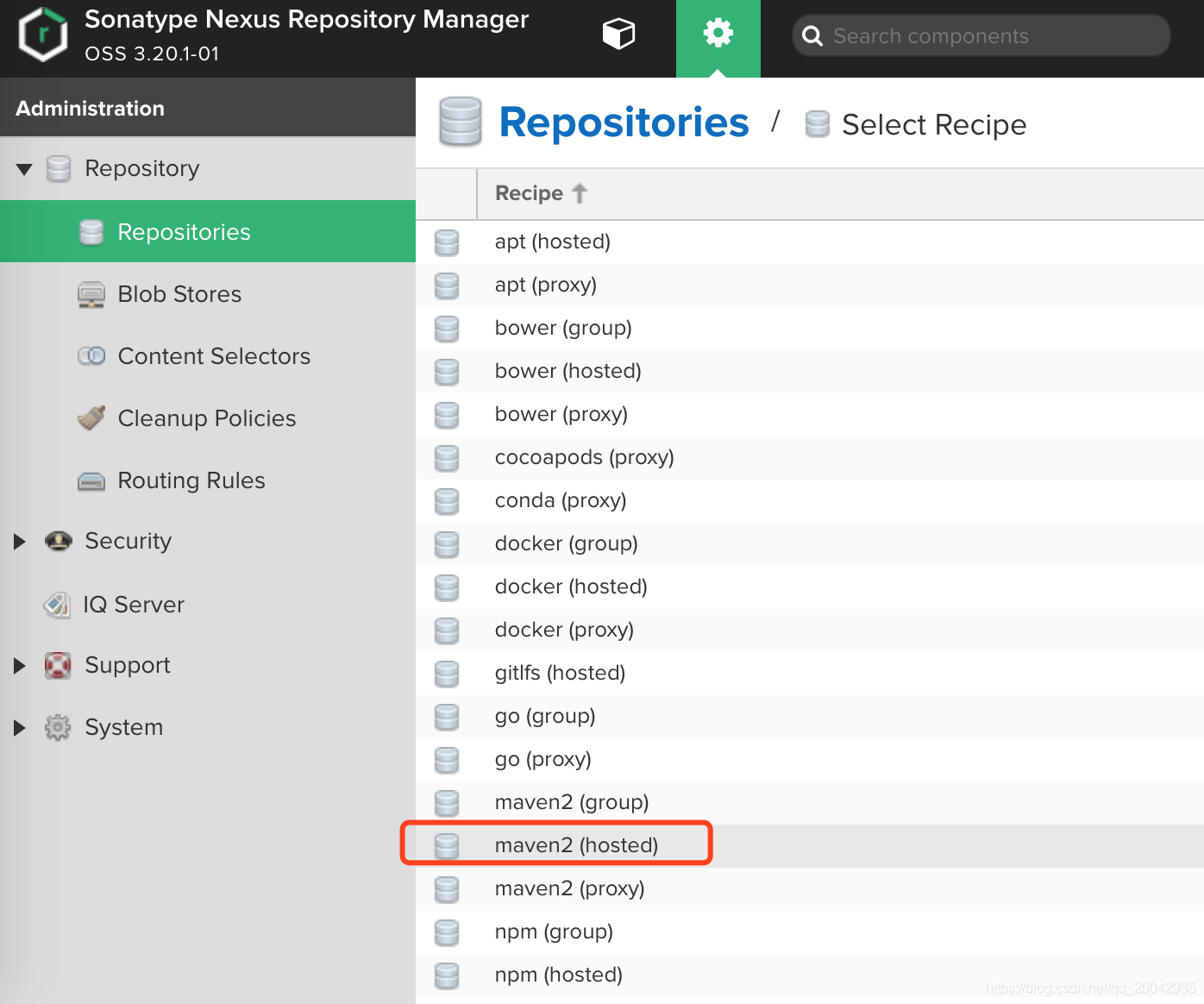Select the go (proxy) recipe
Image resolution: width=1204 pixels, height=1004 pixels.
pos(810,759)
